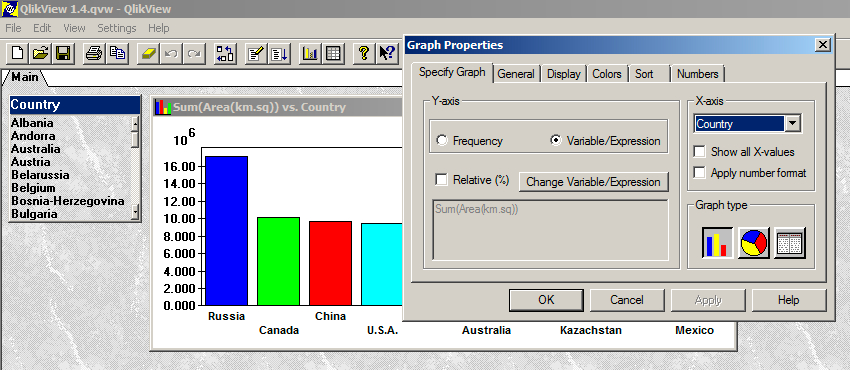
Task: Click the eraser Clear selections icon
Action: [x=147, y=53]
